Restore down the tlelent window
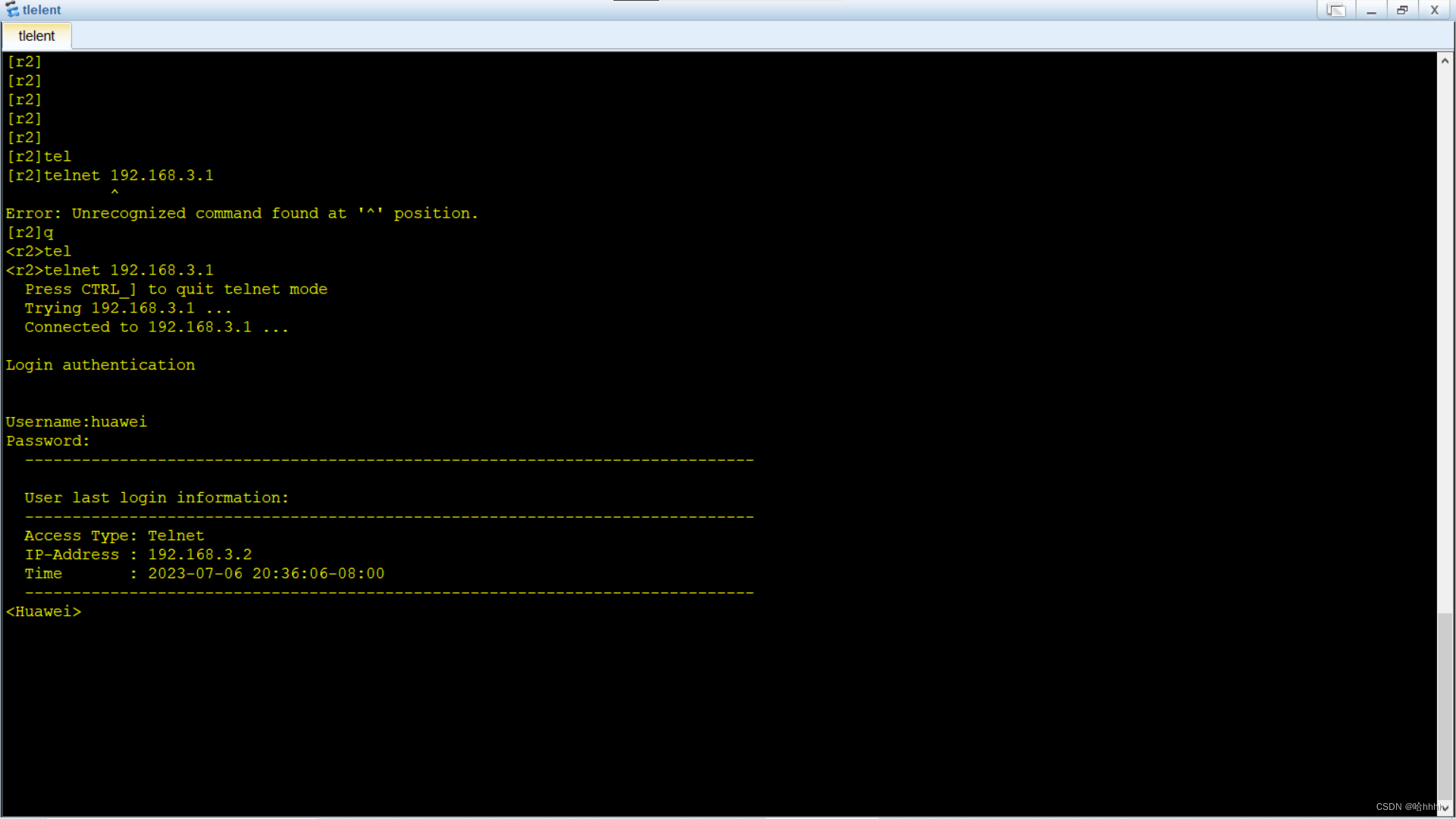The width and height of the screenshot is (1456, 819). click(1402, 10)
